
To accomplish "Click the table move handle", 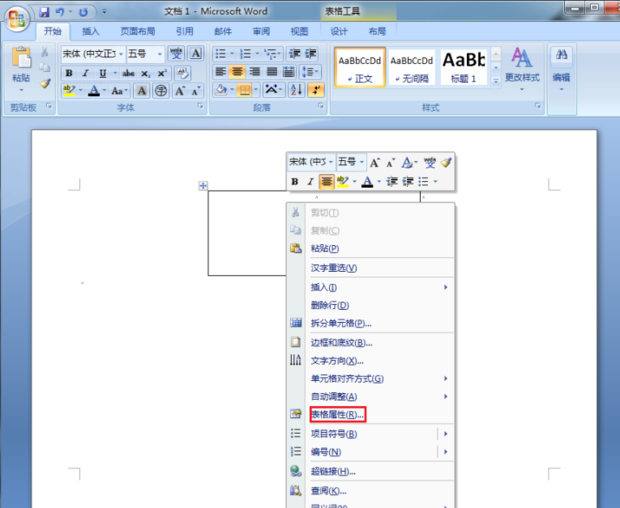I will (x=203, y=185).
